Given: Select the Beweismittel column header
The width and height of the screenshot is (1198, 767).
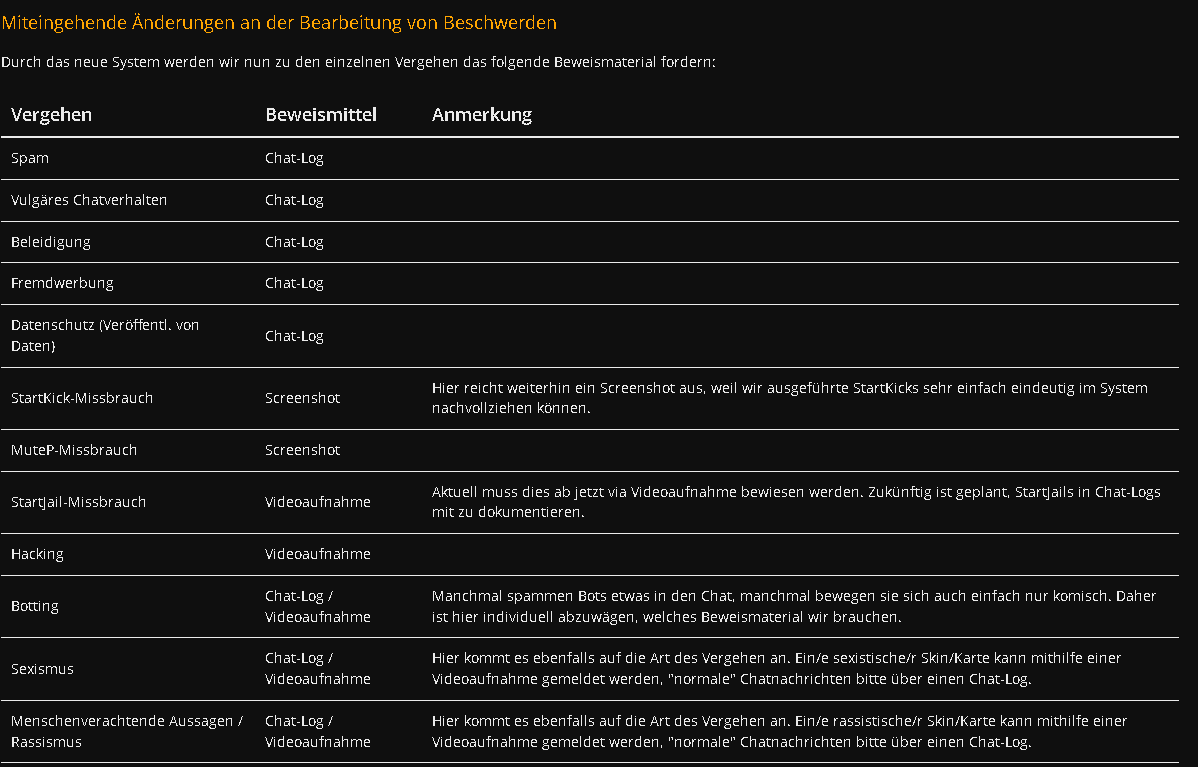Looking at the screenshot, I should click(321, 115).
